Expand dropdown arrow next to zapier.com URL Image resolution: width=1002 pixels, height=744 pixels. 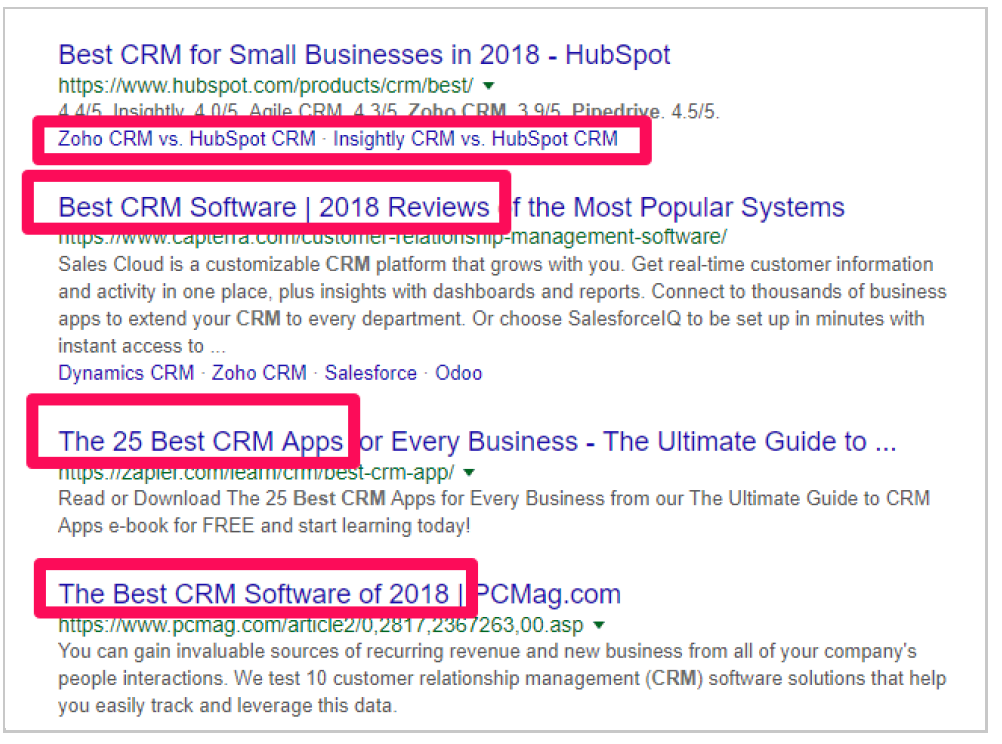pos(470,473)
